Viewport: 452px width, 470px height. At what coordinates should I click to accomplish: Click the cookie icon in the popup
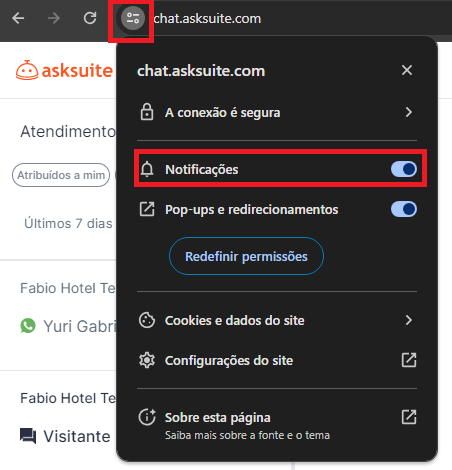[x=147, y=320]
